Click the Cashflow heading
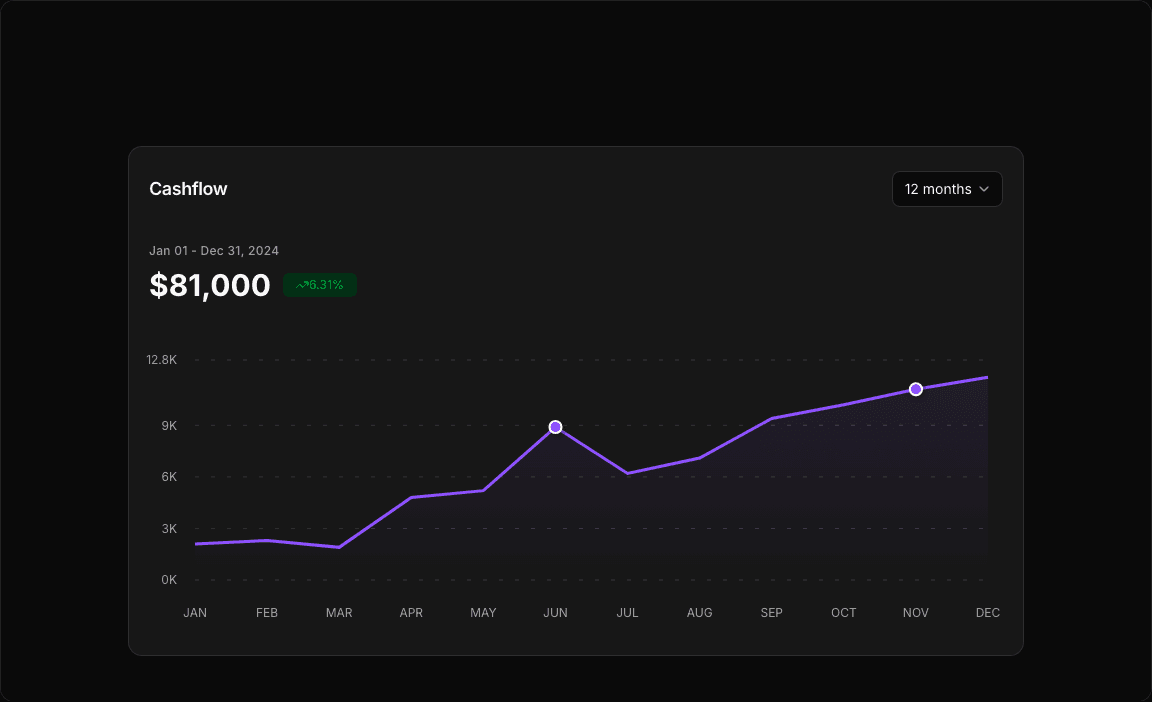1152x702 pixels. click(x=188, y=189)
